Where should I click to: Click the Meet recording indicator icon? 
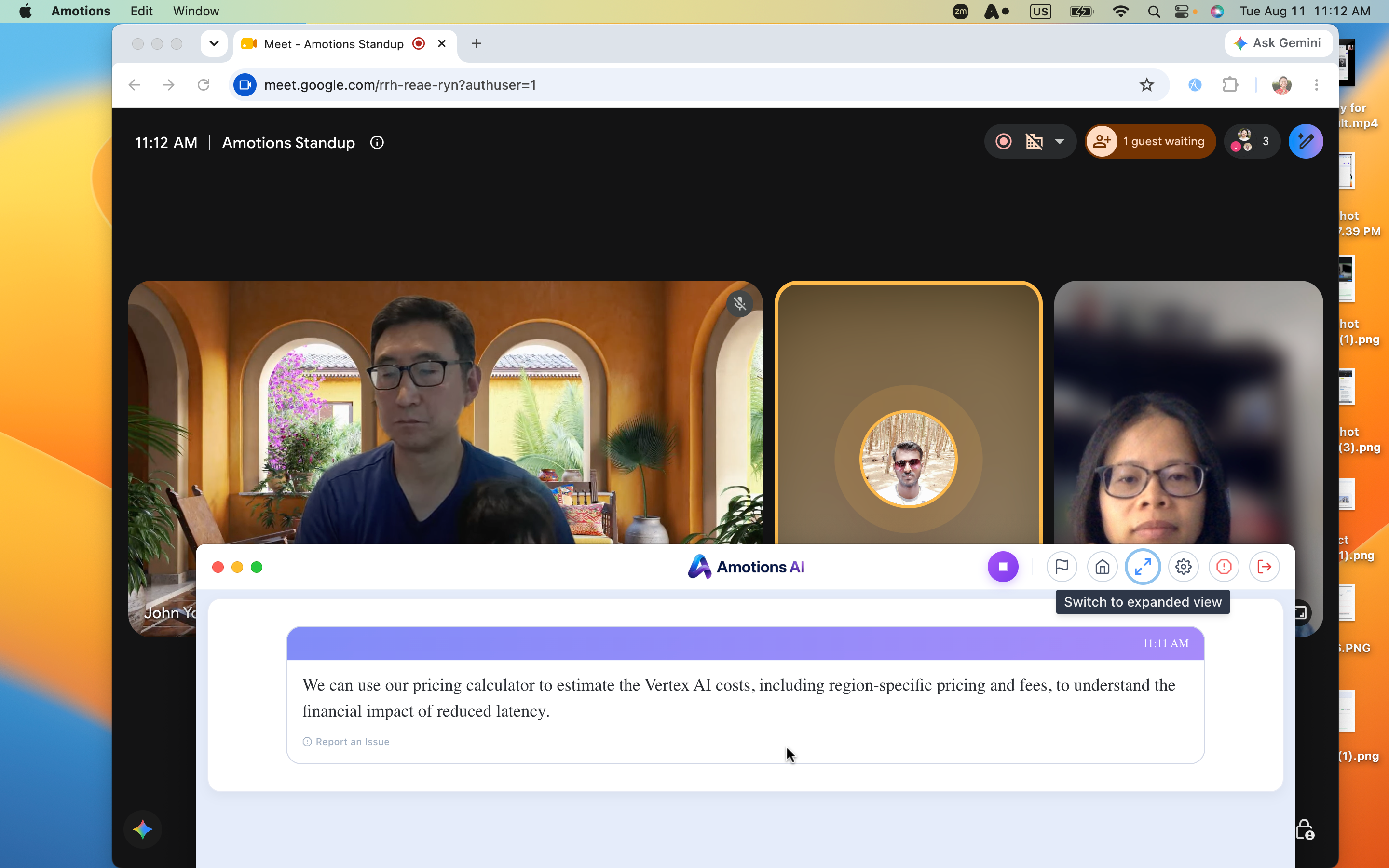(x=1003, y=141)
